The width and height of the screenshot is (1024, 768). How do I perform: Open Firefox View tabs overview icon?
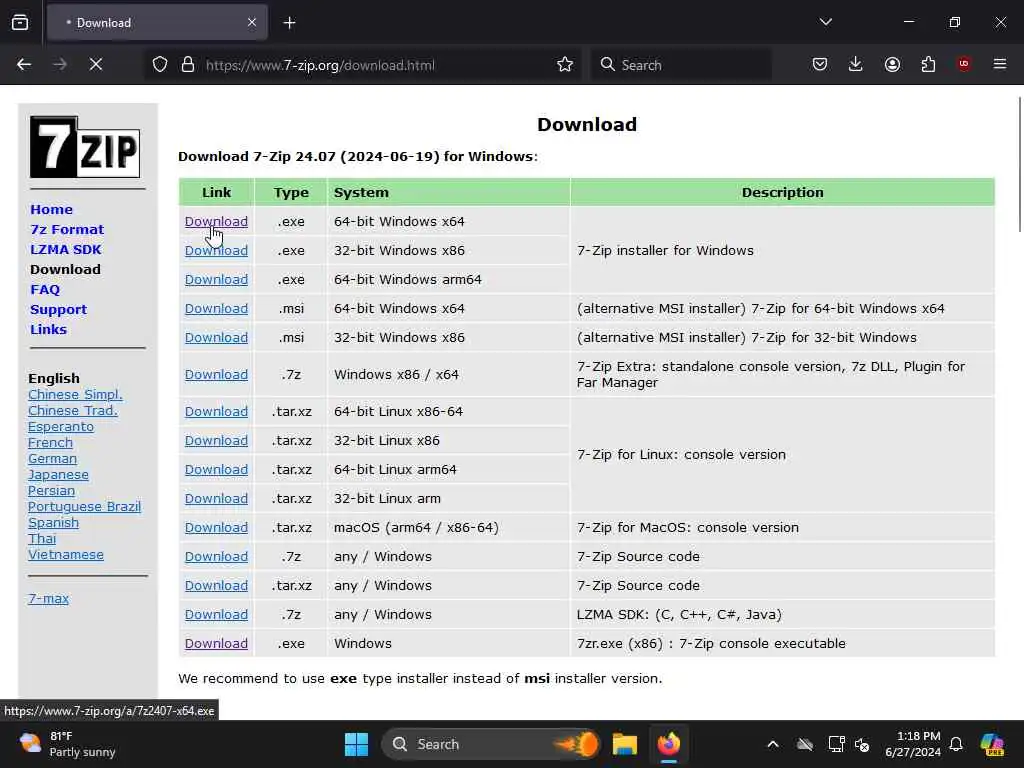tap(20, 22)
